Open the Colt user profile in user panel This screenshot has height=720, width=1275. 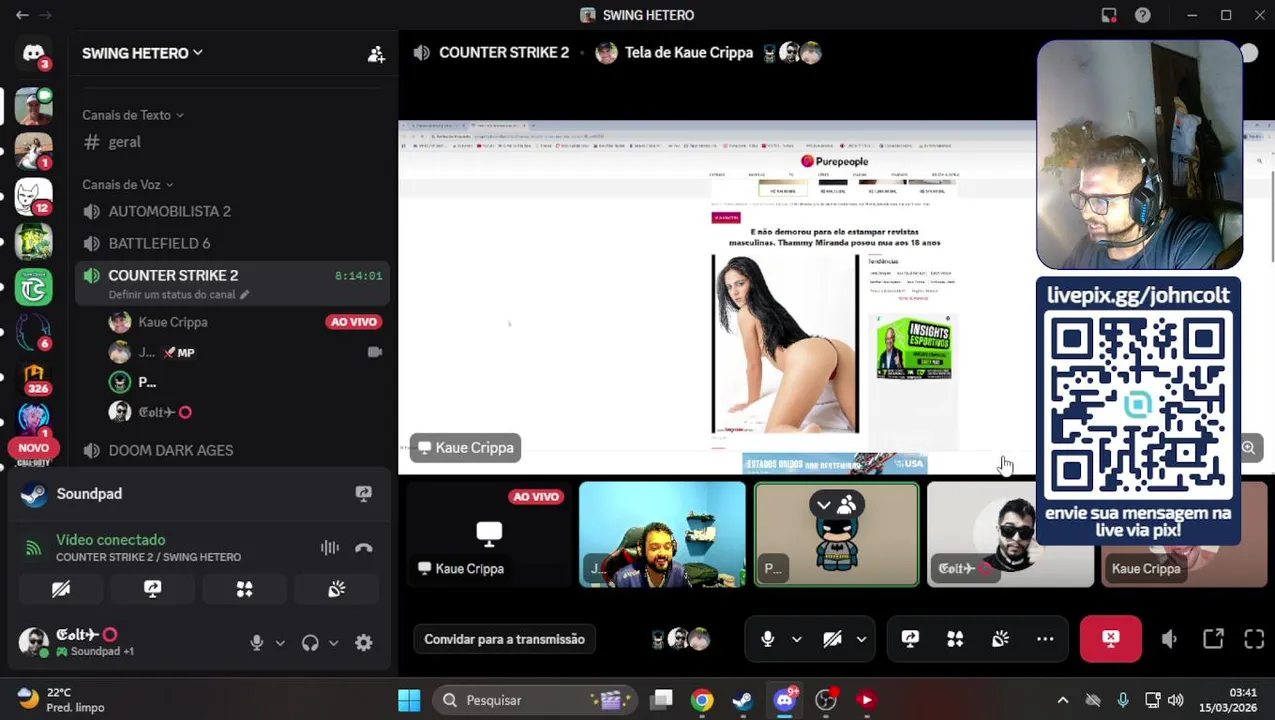(75, 642)
